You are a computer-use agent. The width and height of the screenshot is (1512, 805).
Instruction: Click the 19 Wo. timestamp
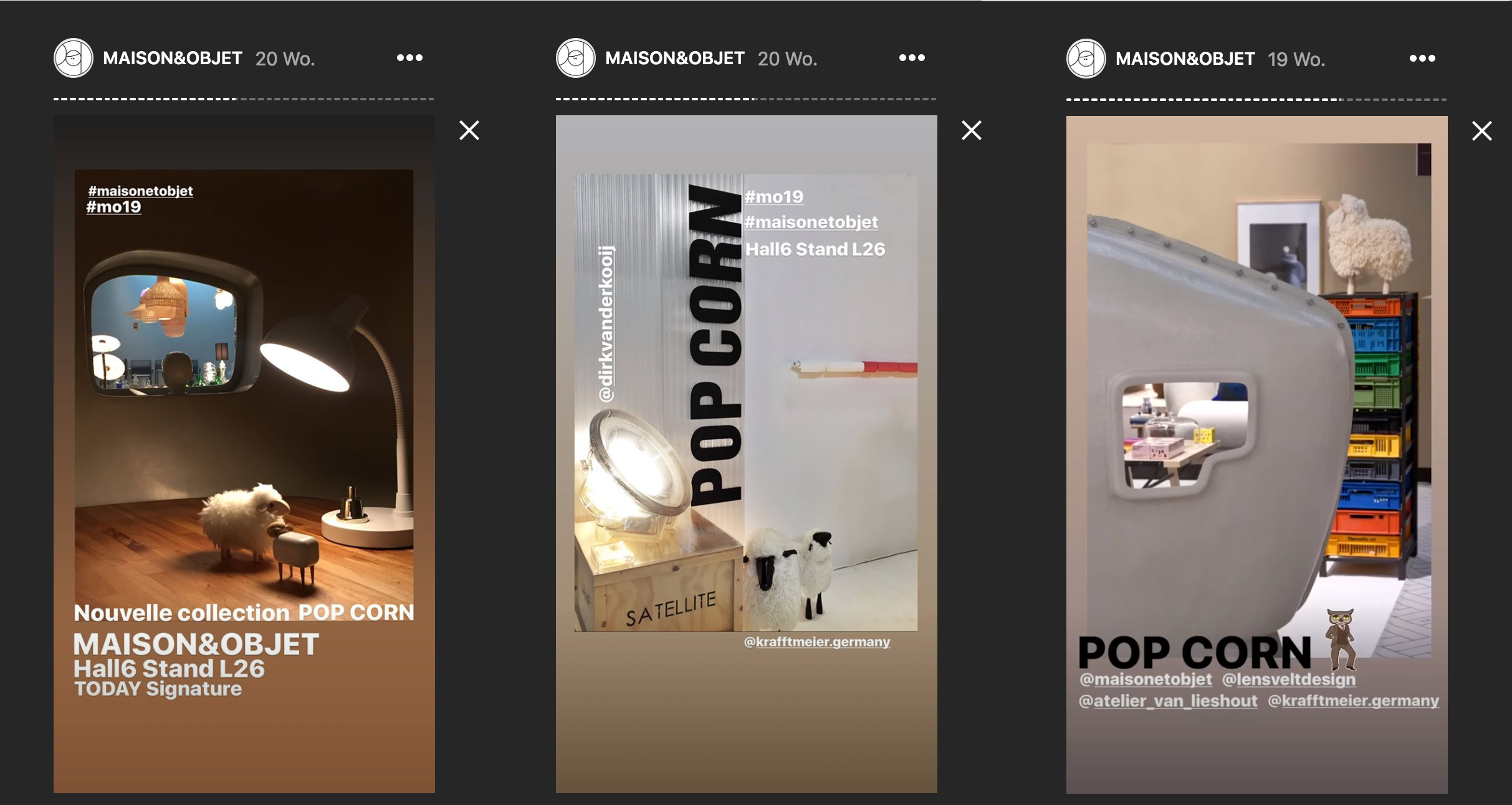point(1296,59)
